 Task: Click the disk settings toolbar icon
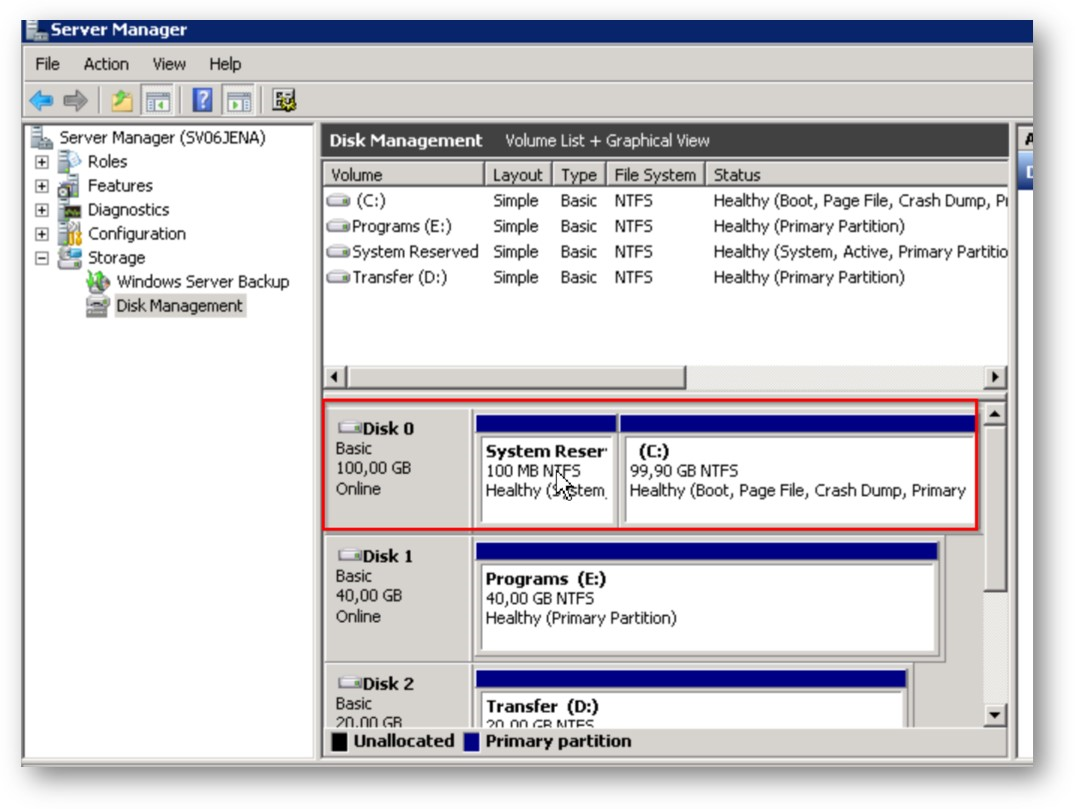pyautogui.click(x=284, y=101)
